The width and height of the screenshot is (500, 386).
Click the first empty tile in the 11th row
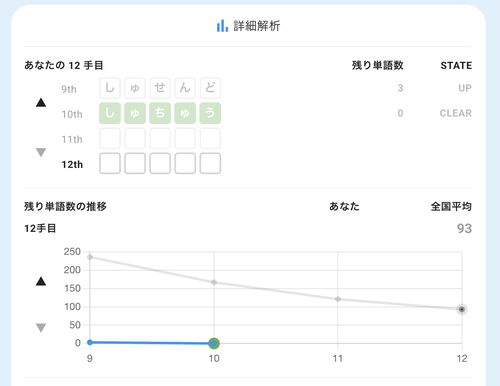[x=110, y=138]
